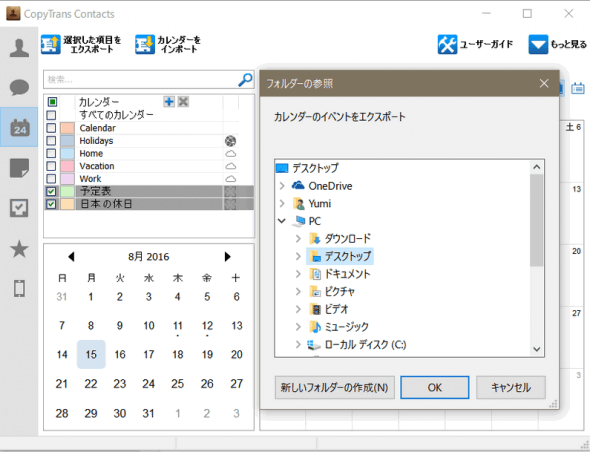Image resolution: width=590 pixels, height=452 pixels.
Task: Go to next month in mini calendar
Action: pos(227,257)
